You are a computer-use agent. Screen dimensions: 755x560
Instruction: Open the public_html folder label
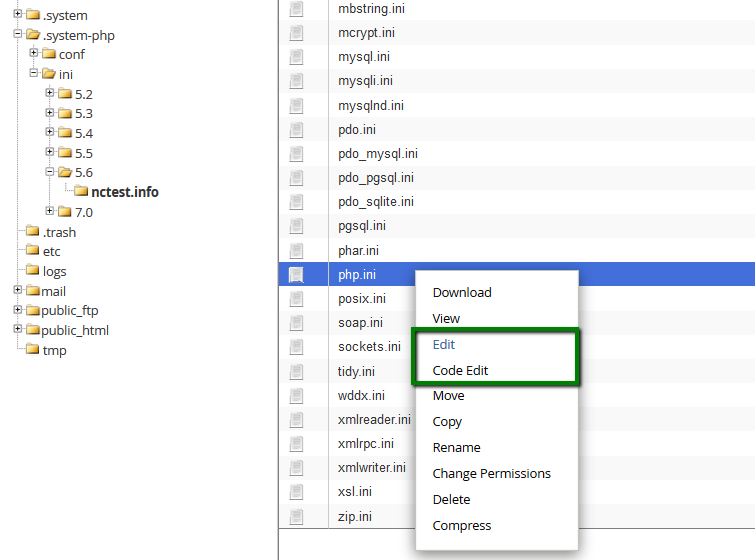click(75, 330)
